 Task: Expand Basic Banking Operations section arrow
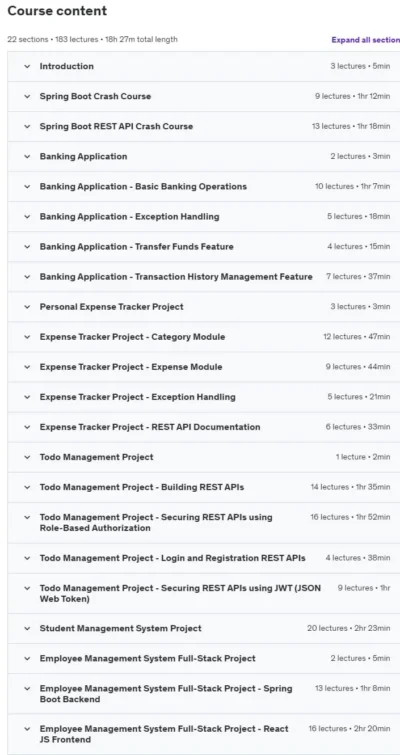tap(27, 187)
